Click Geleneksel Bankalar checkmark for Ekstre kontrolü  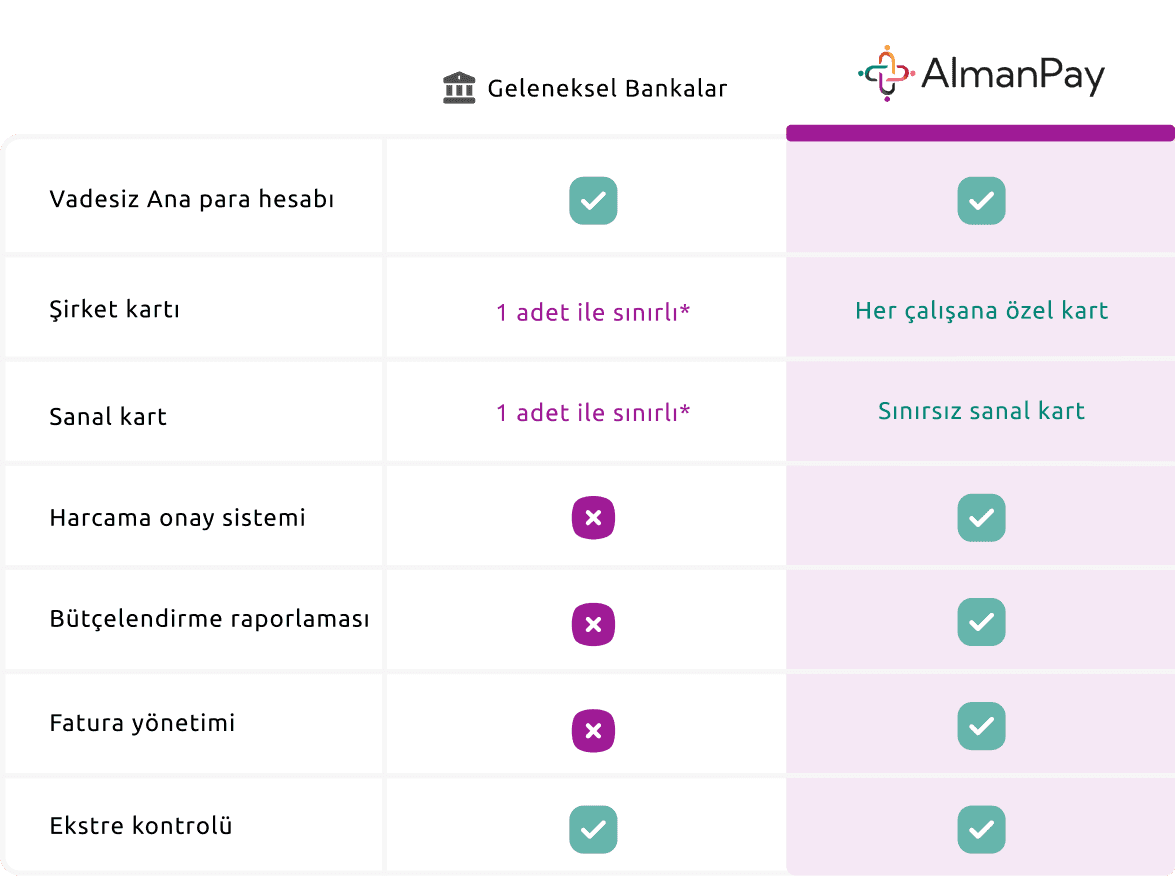[x=593, y=830]
